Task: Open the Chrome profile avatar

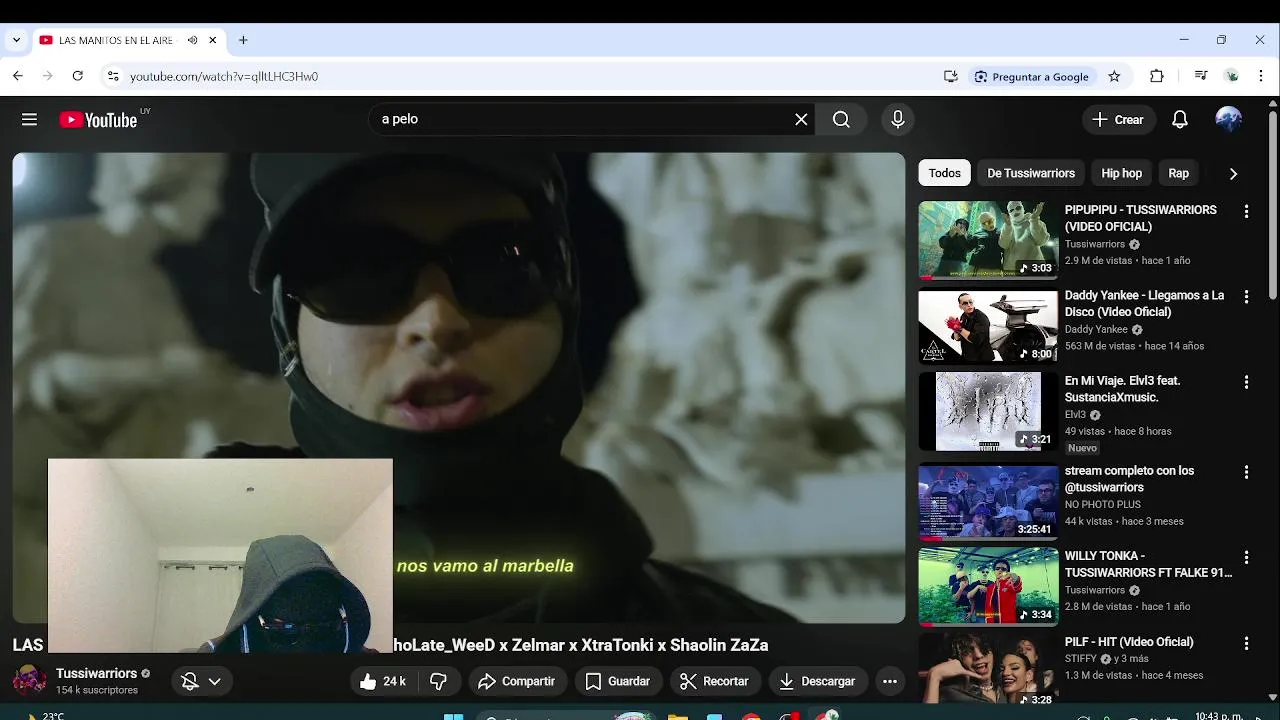Action: (1232, 76)
